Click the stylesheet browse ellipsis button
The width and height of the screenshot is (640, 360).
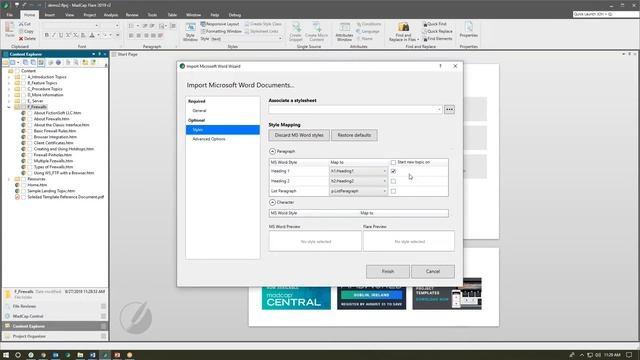pos(449,109)
